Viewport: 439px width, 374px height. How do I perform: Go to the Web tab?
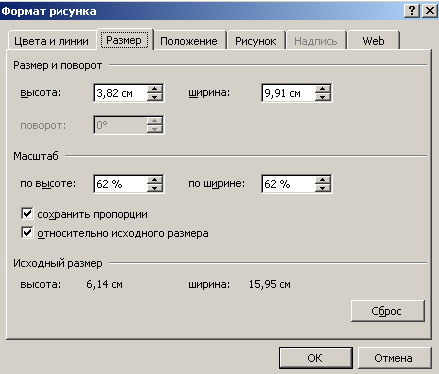coord(373,41)
